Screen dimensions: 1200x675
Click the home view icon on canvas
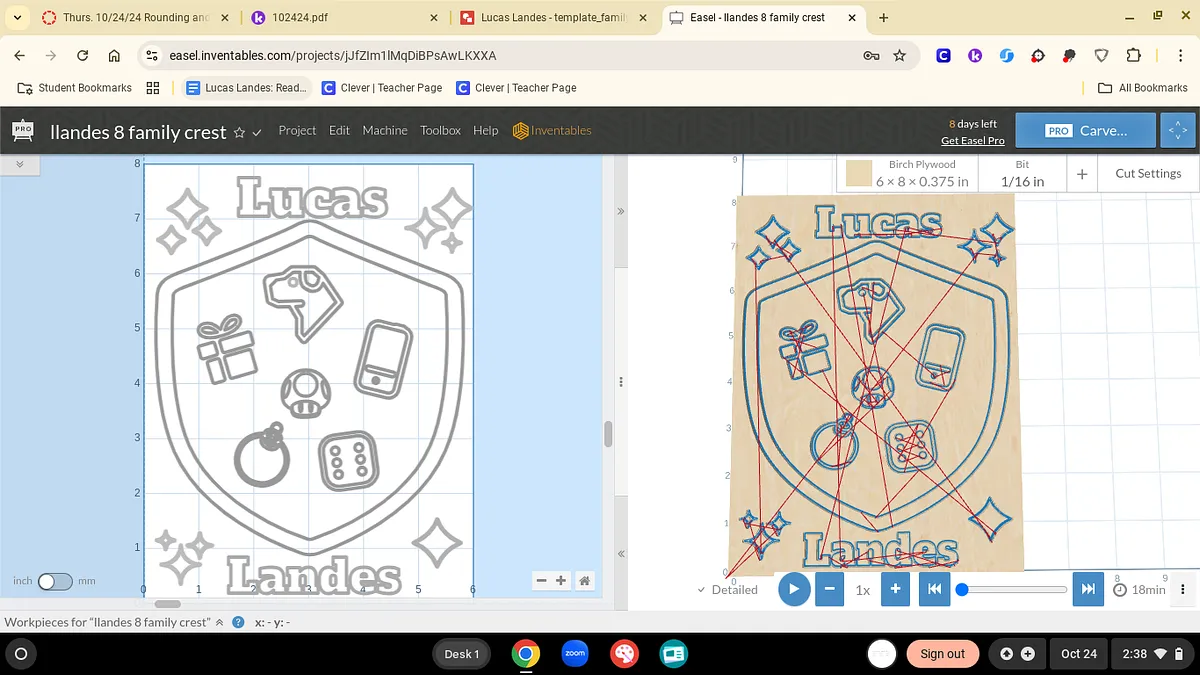pyautogui.click(x=585, y=581)
